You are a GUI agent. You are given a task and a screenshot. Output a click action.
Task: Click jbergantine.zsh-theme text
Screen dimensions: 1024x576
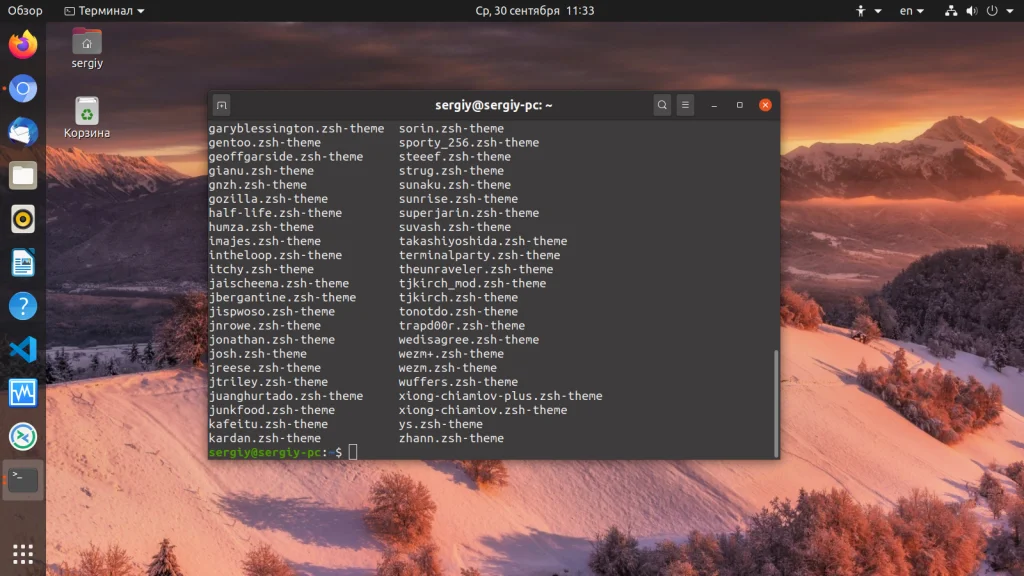coord(283,297)
